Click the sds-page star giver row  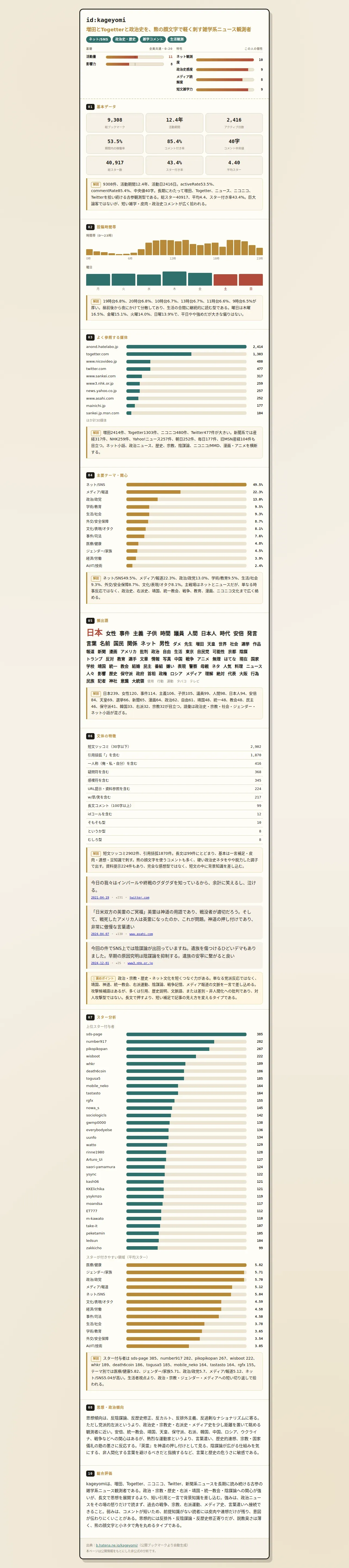click(x=174, y=1034)
